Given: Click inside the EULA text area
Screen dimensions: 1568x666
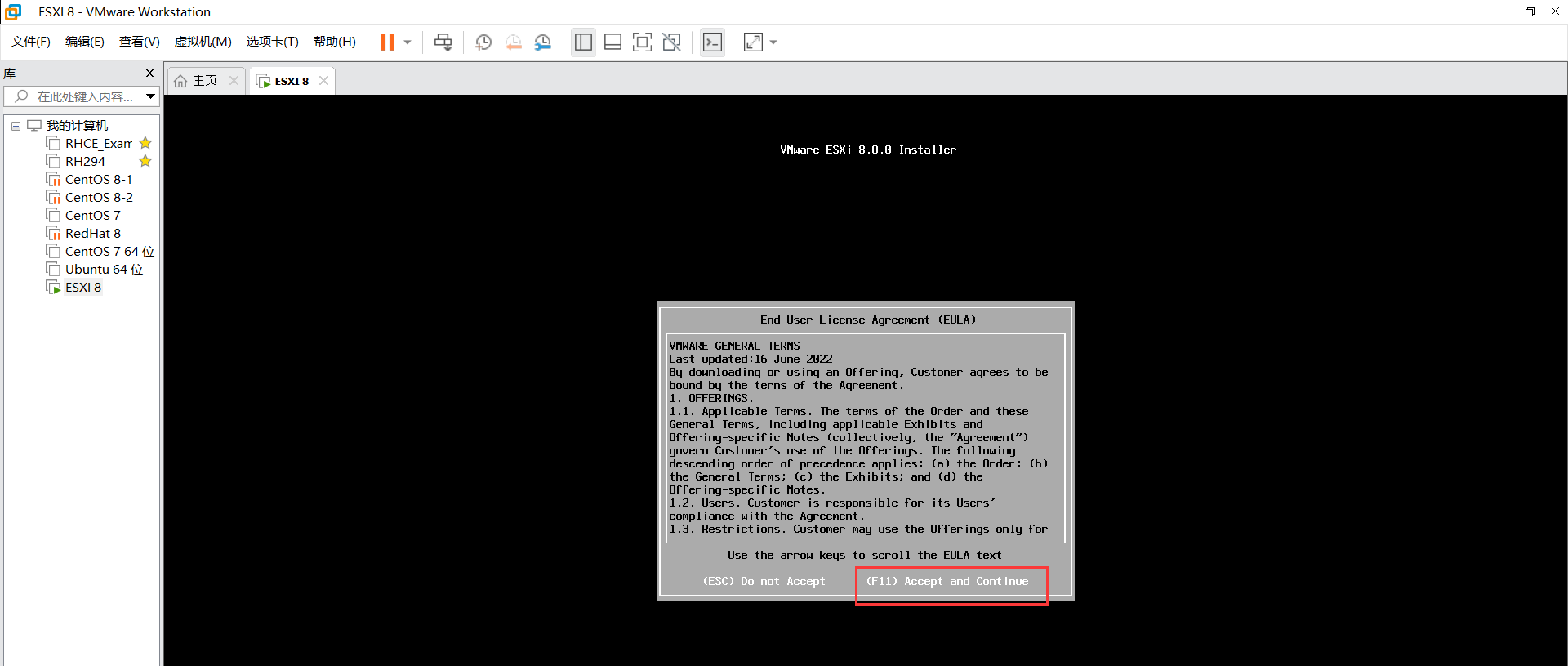Looking at the screenshot, I should pos(866,437).
